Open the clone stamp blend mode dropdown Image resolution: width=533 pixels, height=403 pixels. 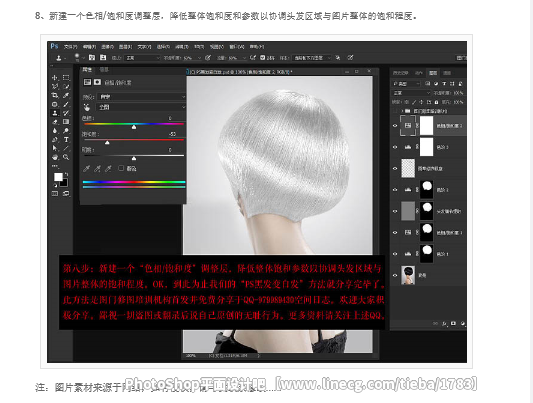142,58
